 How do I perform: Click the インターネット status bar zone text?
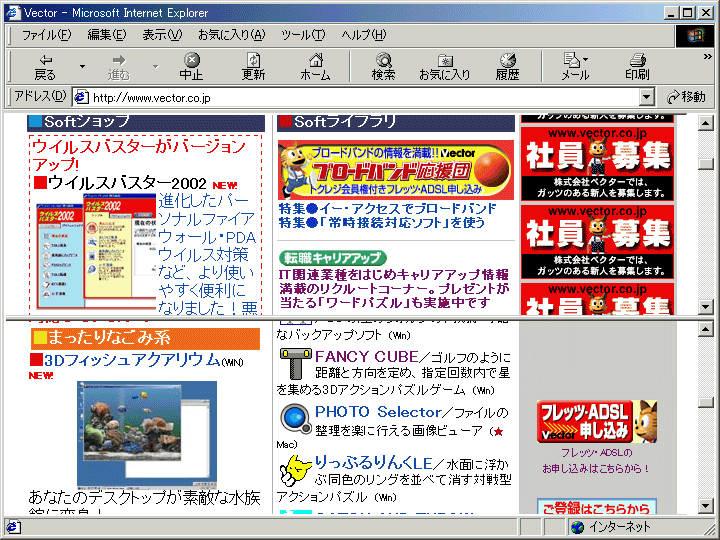pyautogui.click(x=620, y=527)
